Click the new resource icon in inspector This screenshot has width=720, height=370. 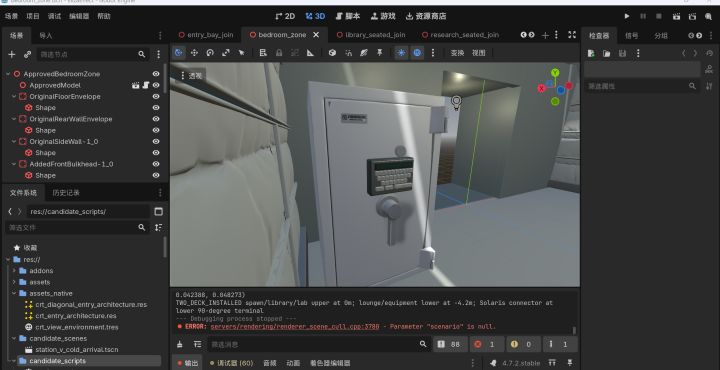[591, 53]
